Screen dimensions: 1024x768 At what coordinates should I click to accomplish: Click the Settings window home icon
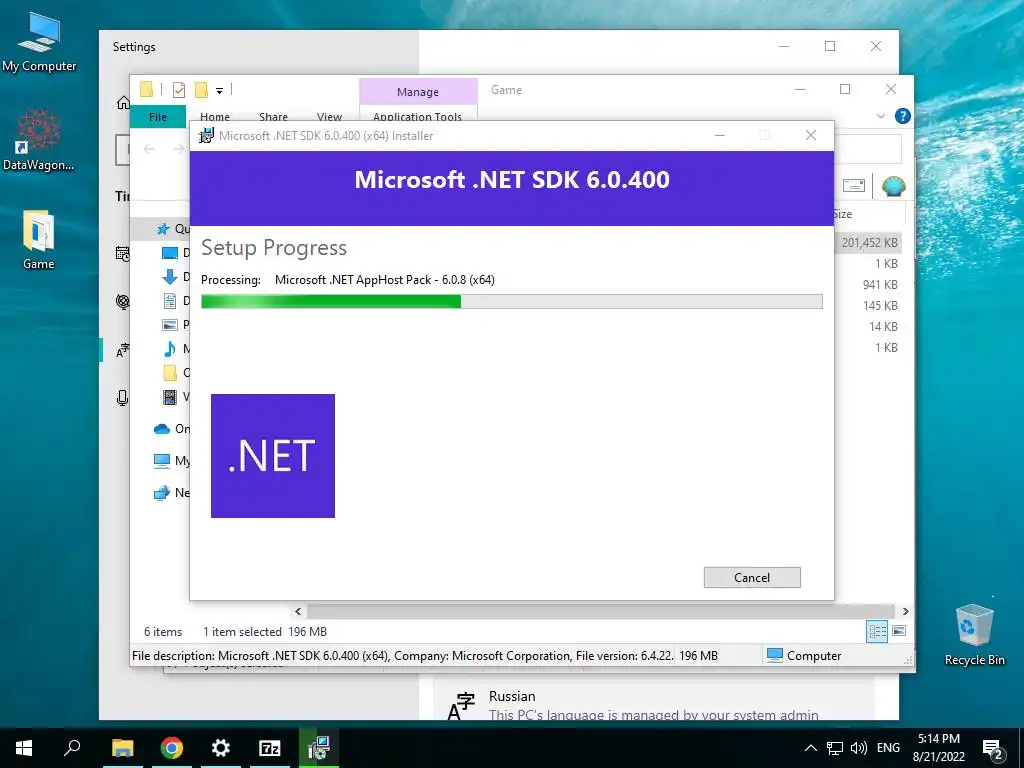click(x=122, y=103)
